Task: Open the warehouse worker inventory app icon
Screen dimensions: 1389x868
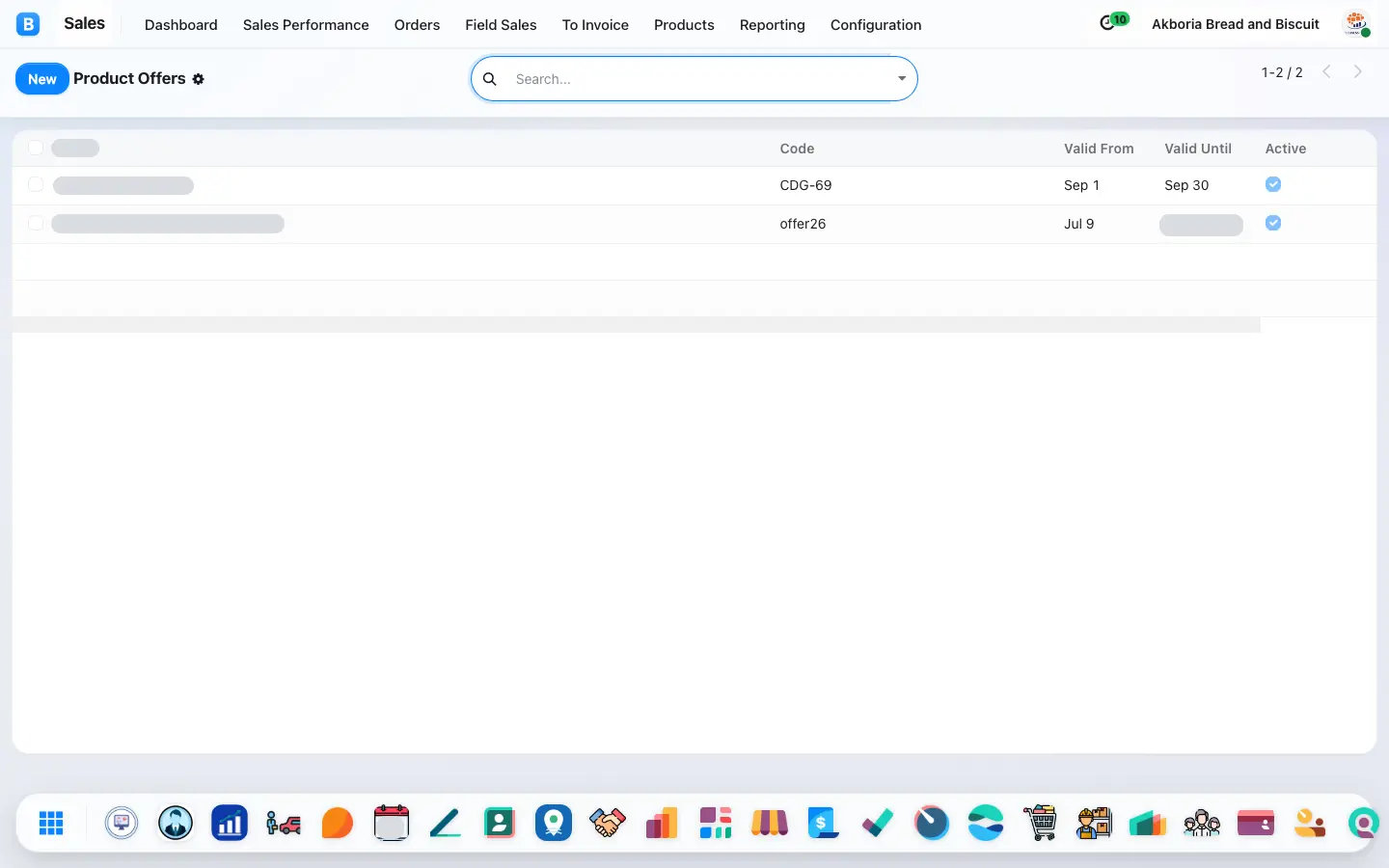Action: (x=1094, y=823)
